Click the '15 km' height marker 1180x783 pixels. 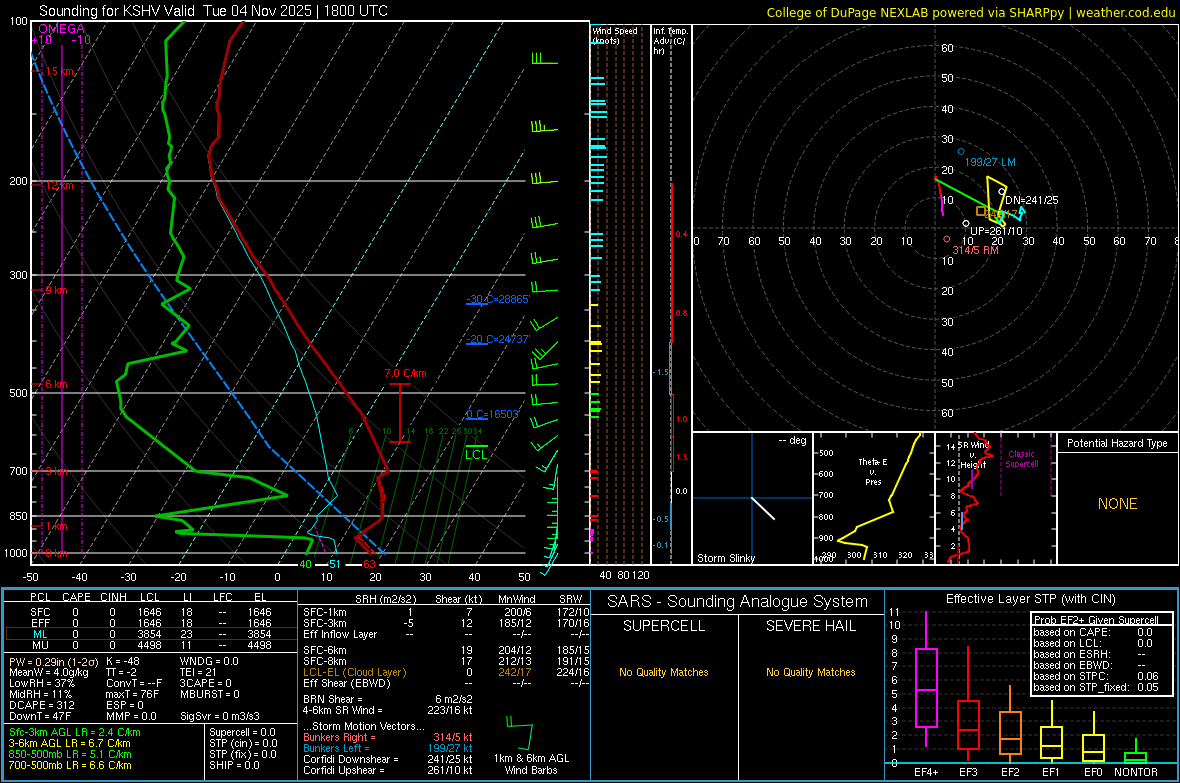click(x=59, y=72)
